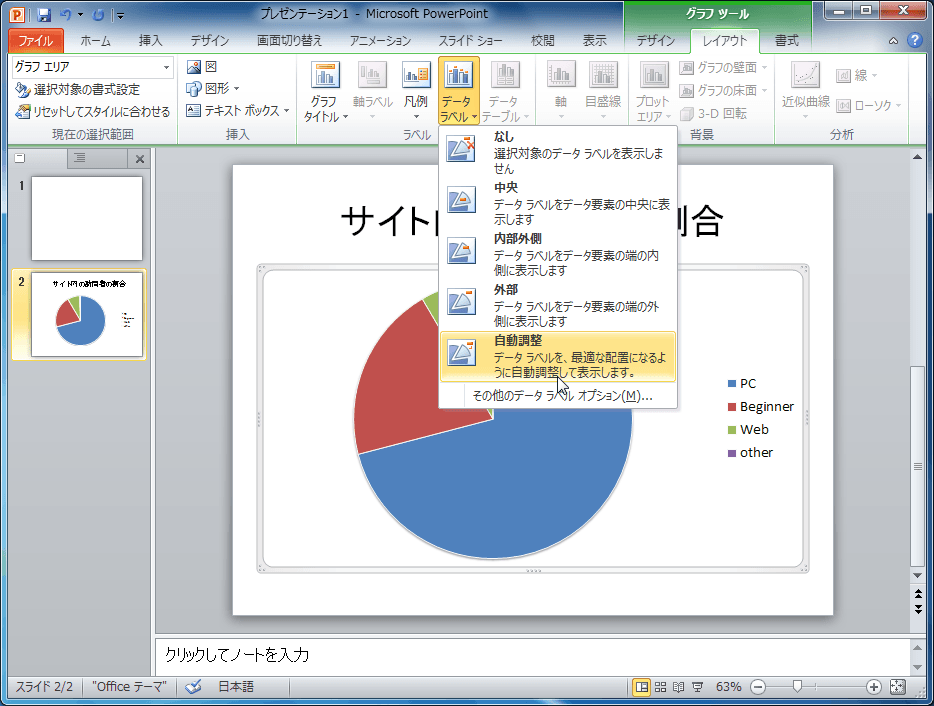Image resolution: width=934 pixels, height=706 pixels.
Task: Insert a picture with the 図 button
Action: tap(201, 67)
